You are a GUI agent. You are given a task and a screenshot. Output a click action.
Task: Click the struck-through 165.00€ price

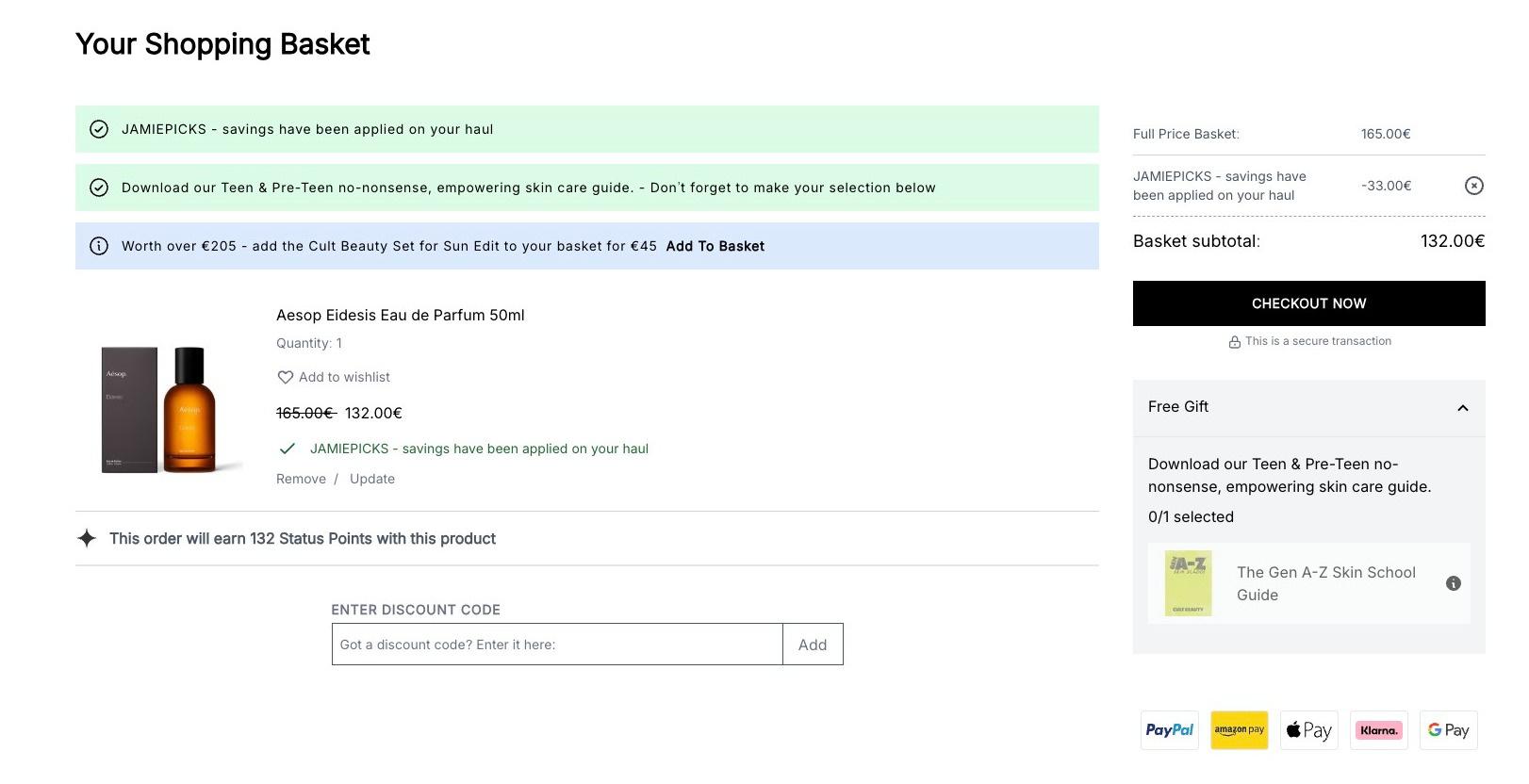[305, 413]
